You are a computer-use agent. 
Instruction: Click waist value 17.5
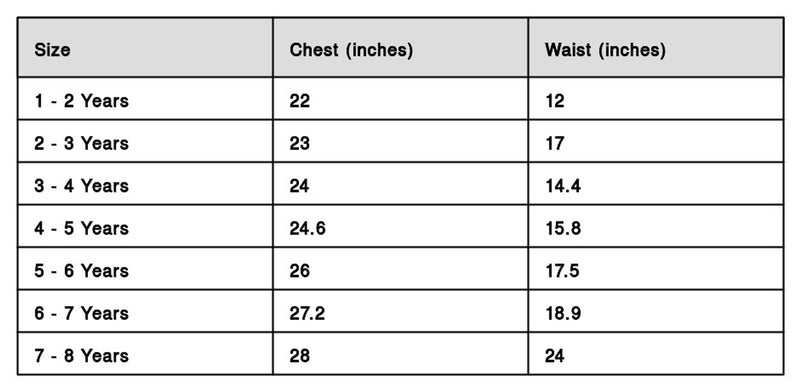point(562,271)
